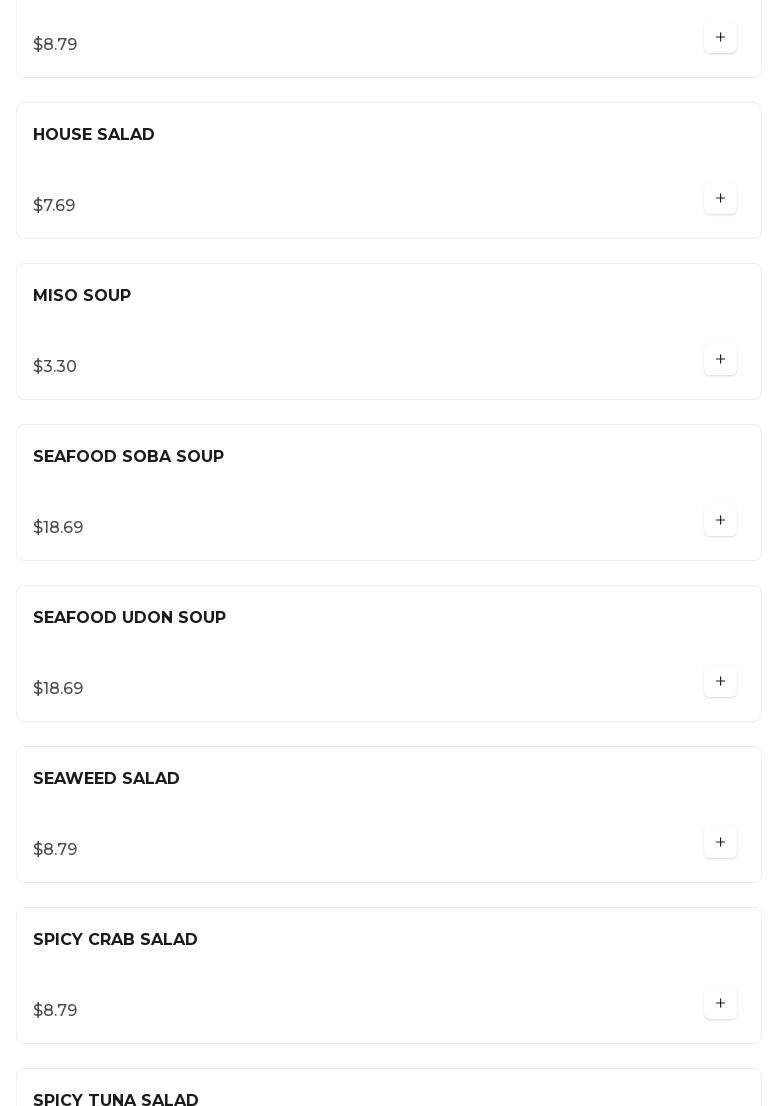The image size is (778, 1106).
Task: Select the Miso Soup $3.30 price
Action: [55, 366]
